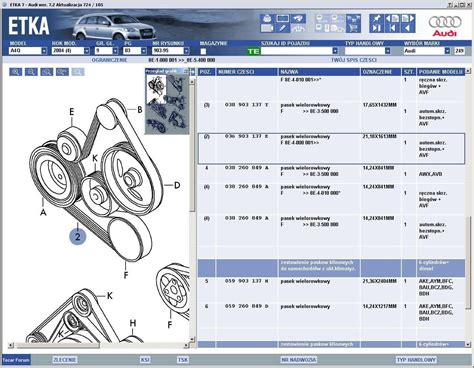Open the WYBÓR MARKI dropdown showing Audi
This screenshot has width=474, height=368.
pos(447,51)
